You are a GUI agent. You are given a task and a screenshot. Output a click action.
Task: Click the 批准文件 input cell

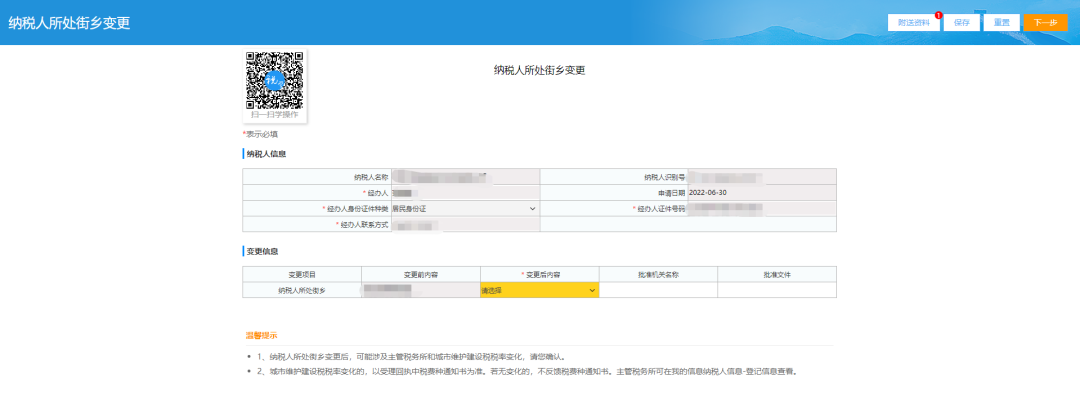[x=777, y=290]
